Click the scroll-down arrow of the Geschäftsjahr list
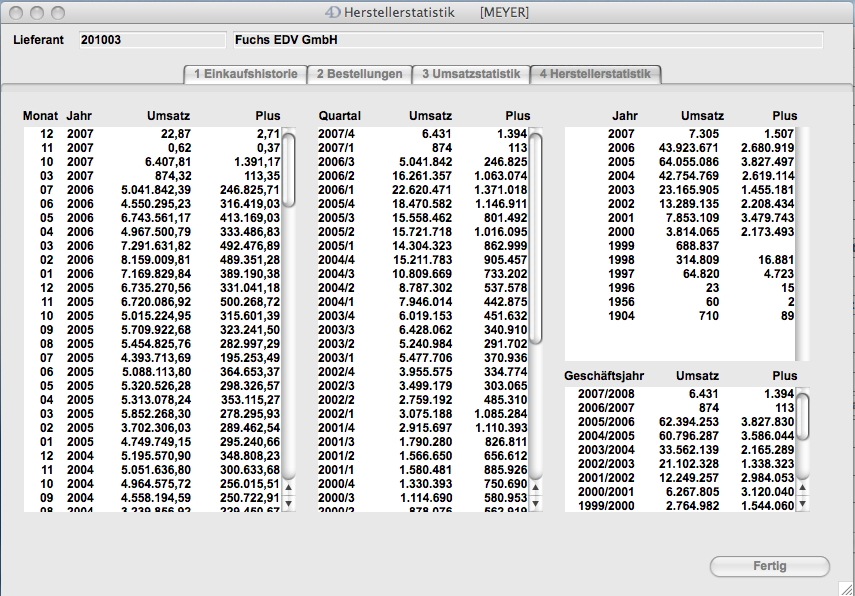Screen dimensions: 855x596 (802, 503)
